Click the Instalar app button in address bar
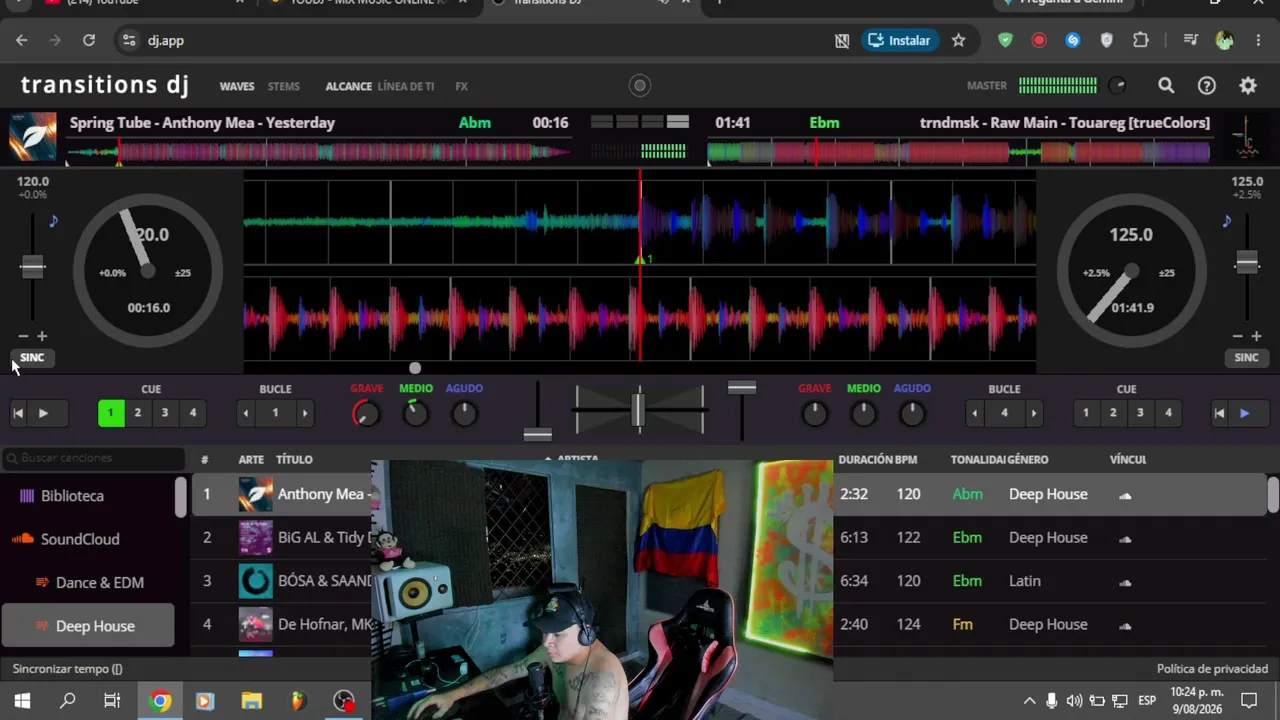Screen dimensions: 1280x720 click(x=899, y=41)
